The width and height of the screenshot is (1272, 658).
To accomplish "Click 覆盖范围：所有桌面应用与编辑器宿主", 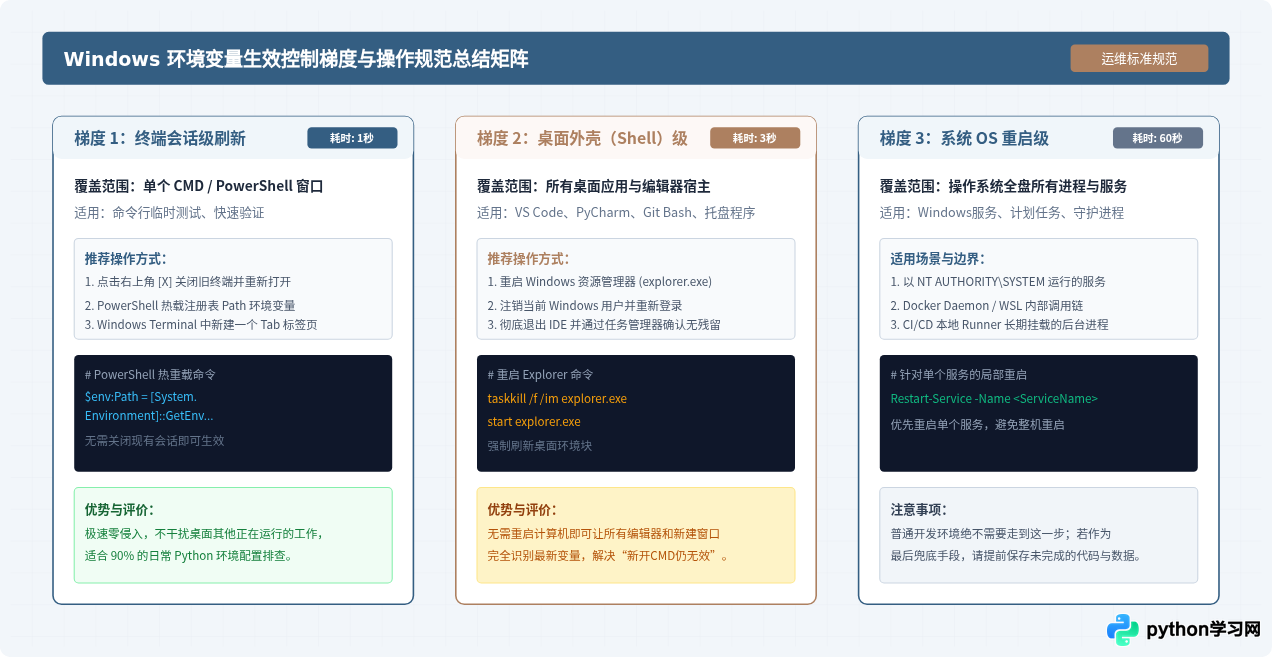I will coord(594,186).
